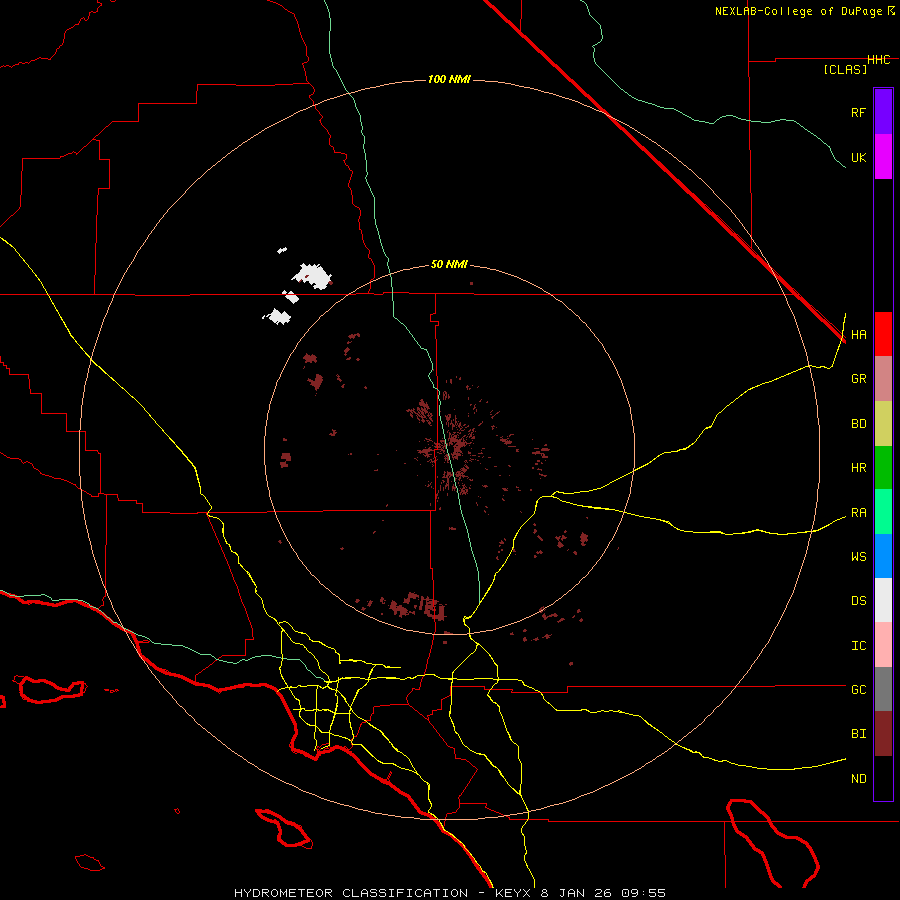Select the red HA hail swatch
Image resolution: width=900 pixels, height=900 pixels.
coord(883,334)
